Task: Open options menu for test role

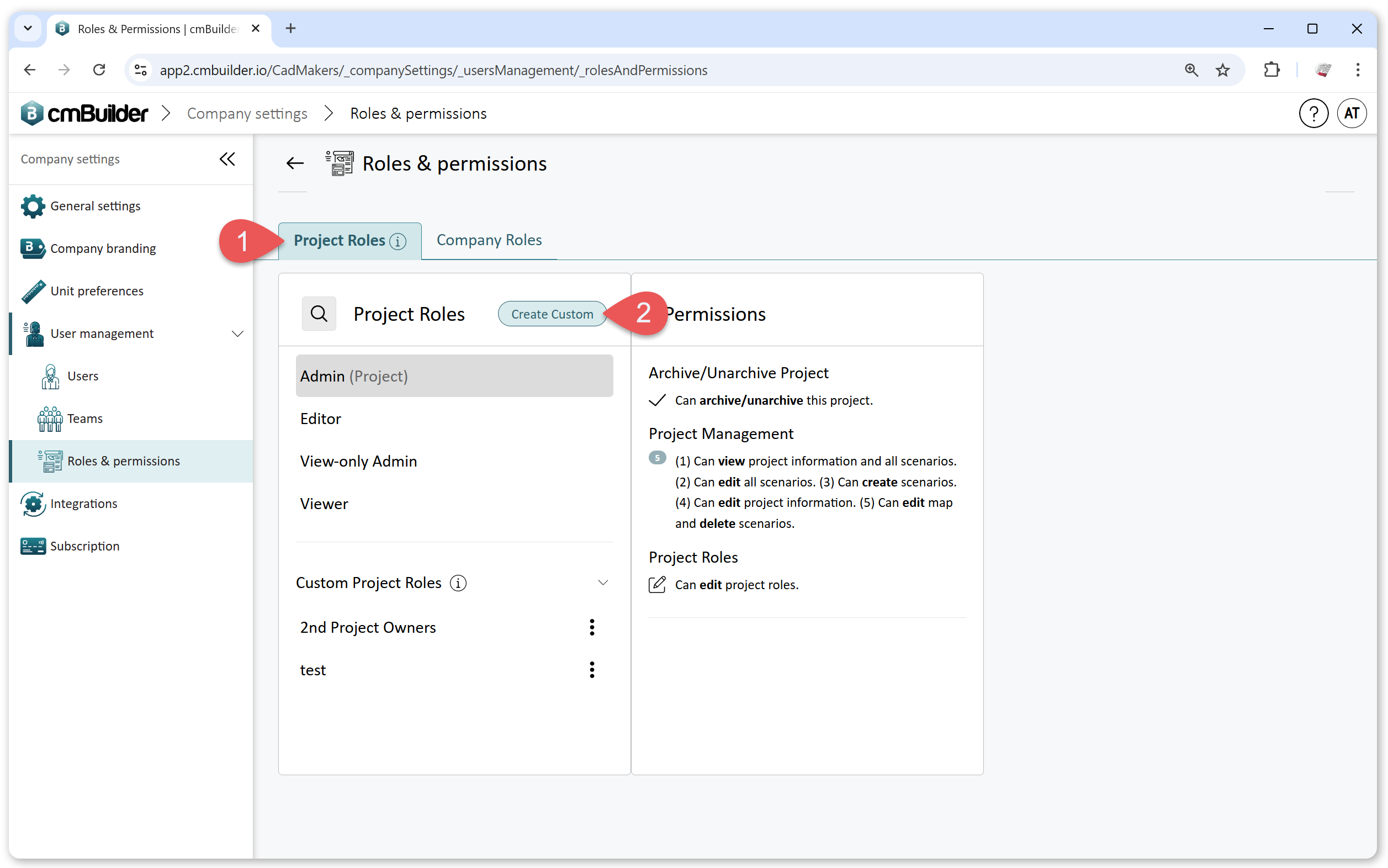Action: point(592,669)
